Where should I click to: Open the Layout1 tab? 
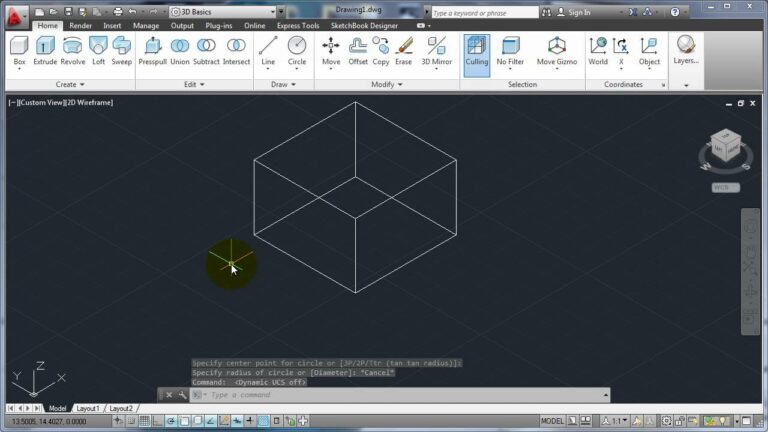click(x=88, y=408)
